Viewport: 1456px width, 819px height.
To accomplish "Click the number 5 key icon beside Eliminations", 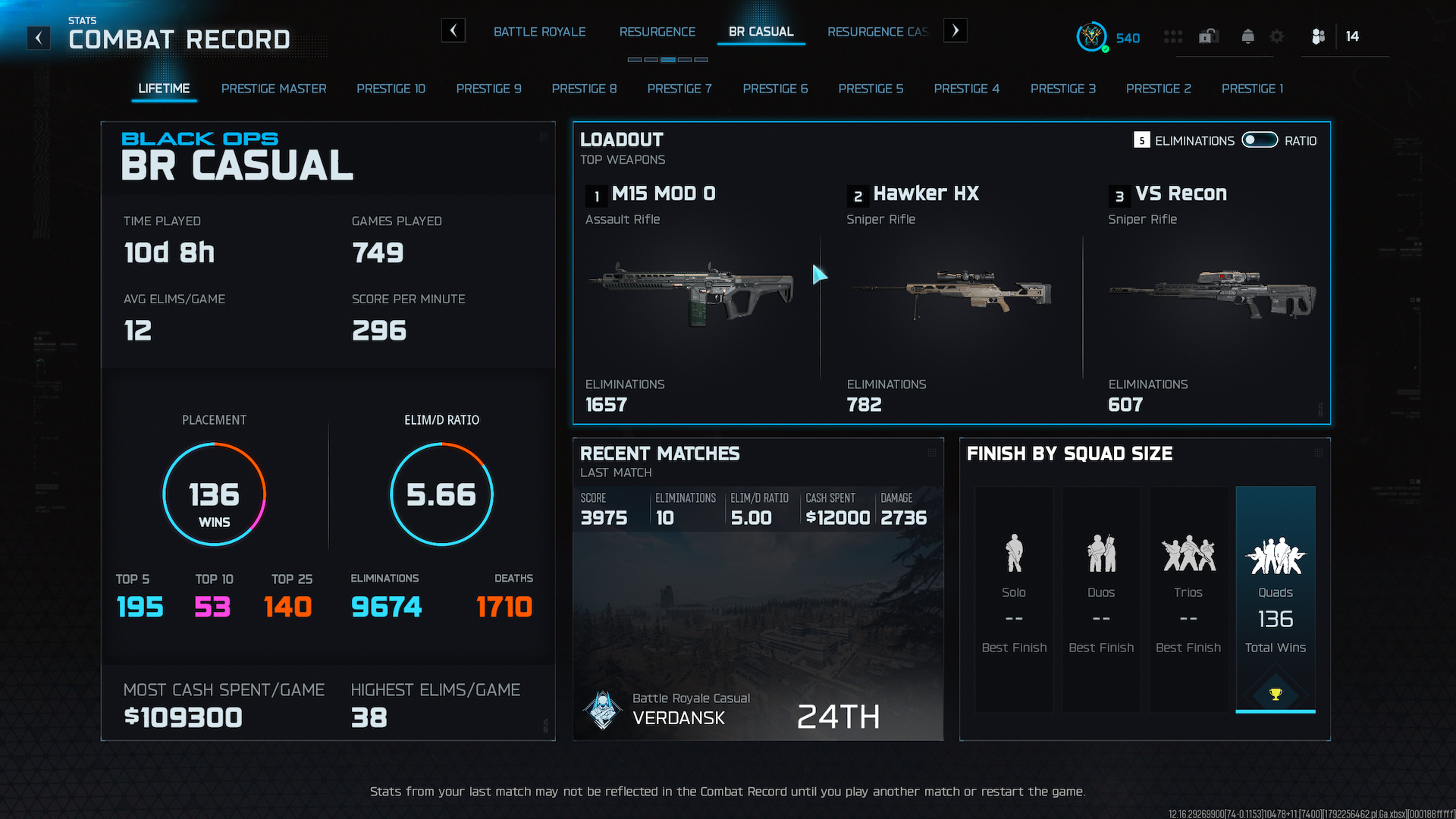I will [1142, 140].
